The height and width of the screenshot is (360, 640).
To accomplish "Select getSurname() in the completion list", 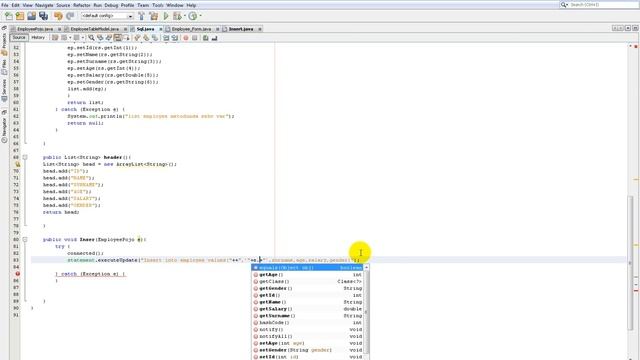I will [307, 316].
